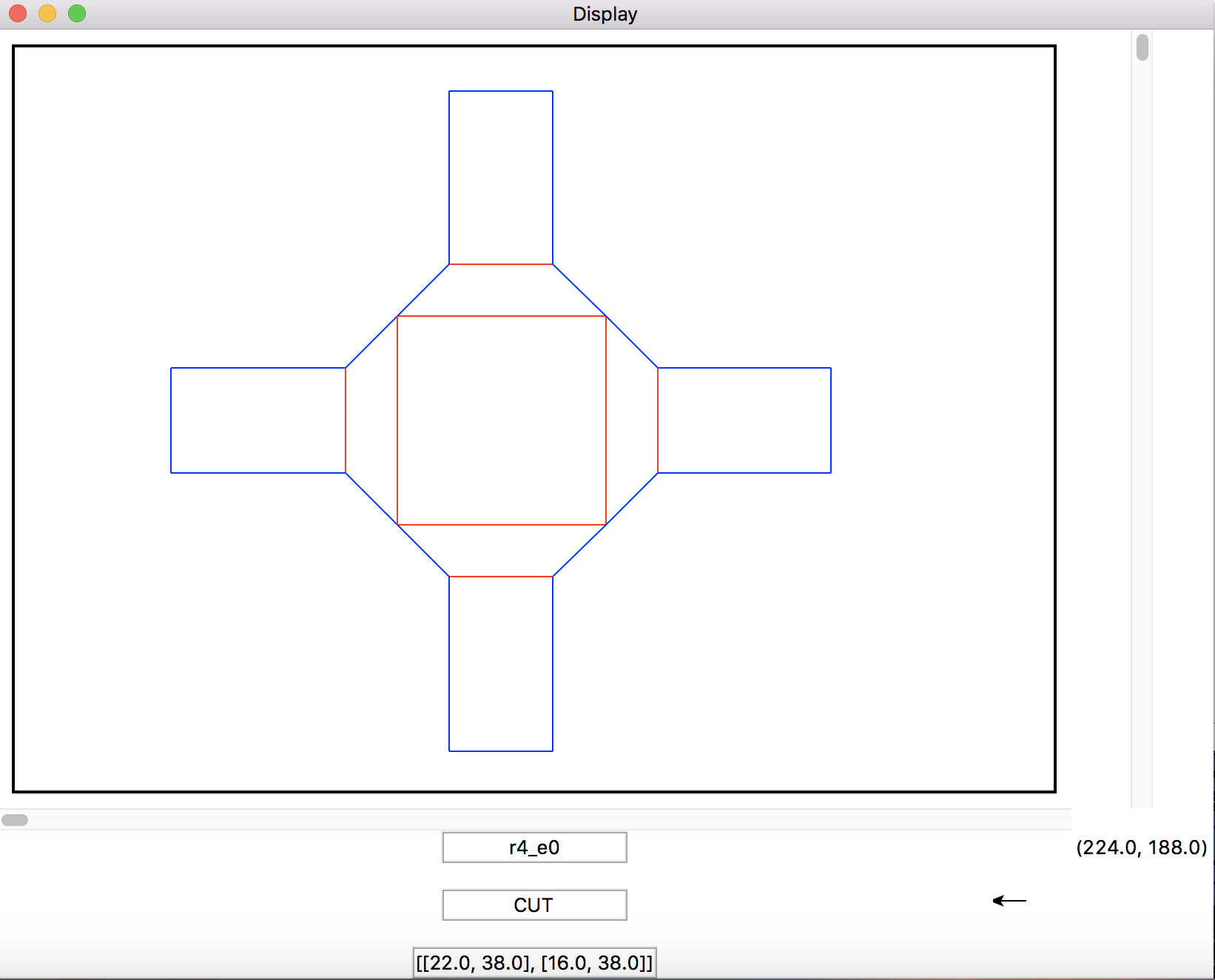Maximize the Display window with the green button
This screenshot has height=980, width=1215.
(x=77, y=13)
